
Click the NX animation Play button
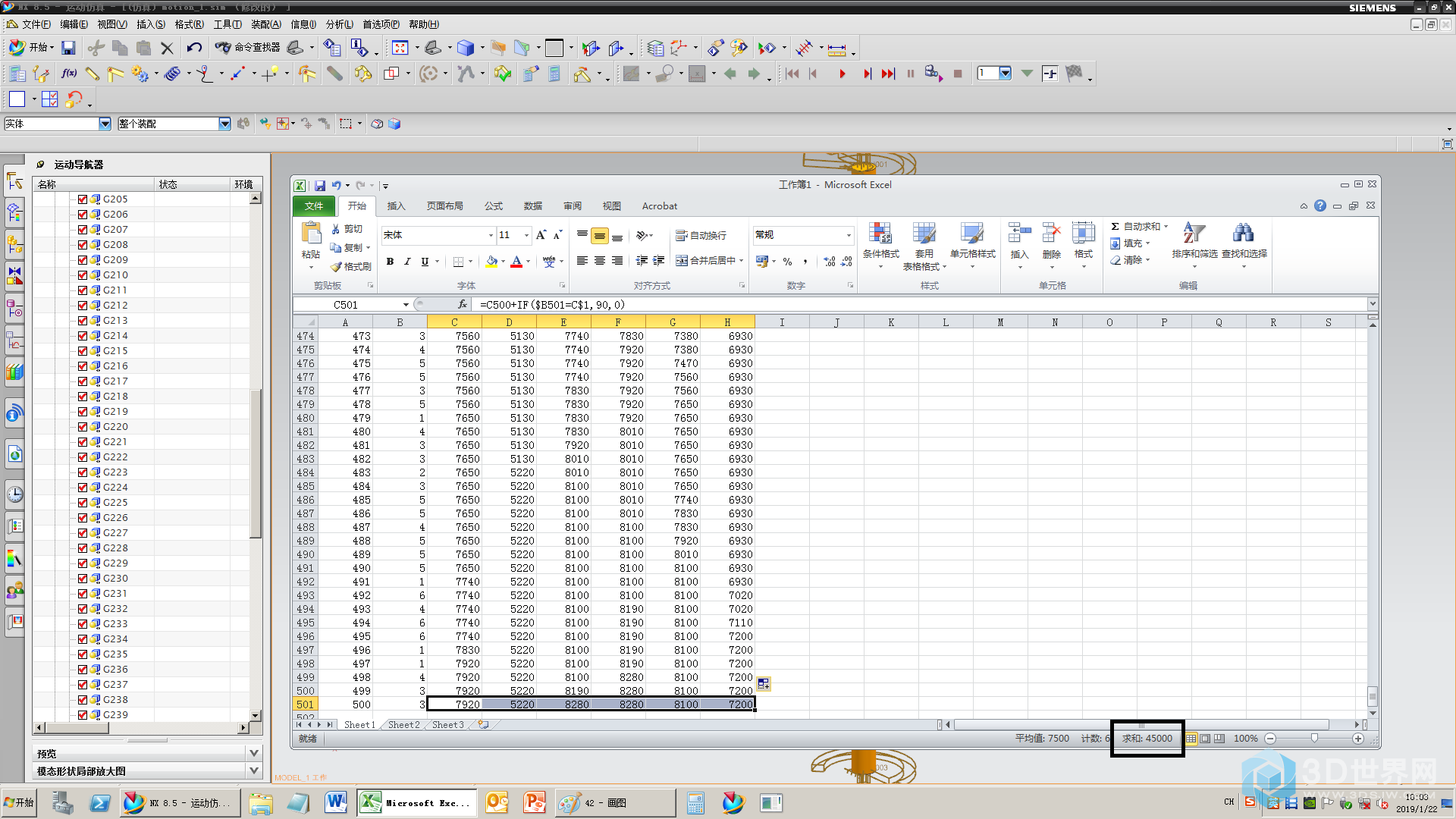coord(842,74)
